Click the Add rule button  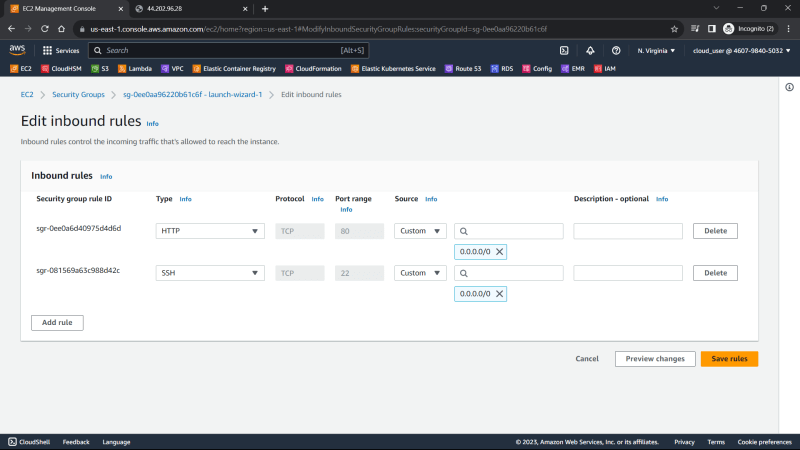(x=57, y=322)
